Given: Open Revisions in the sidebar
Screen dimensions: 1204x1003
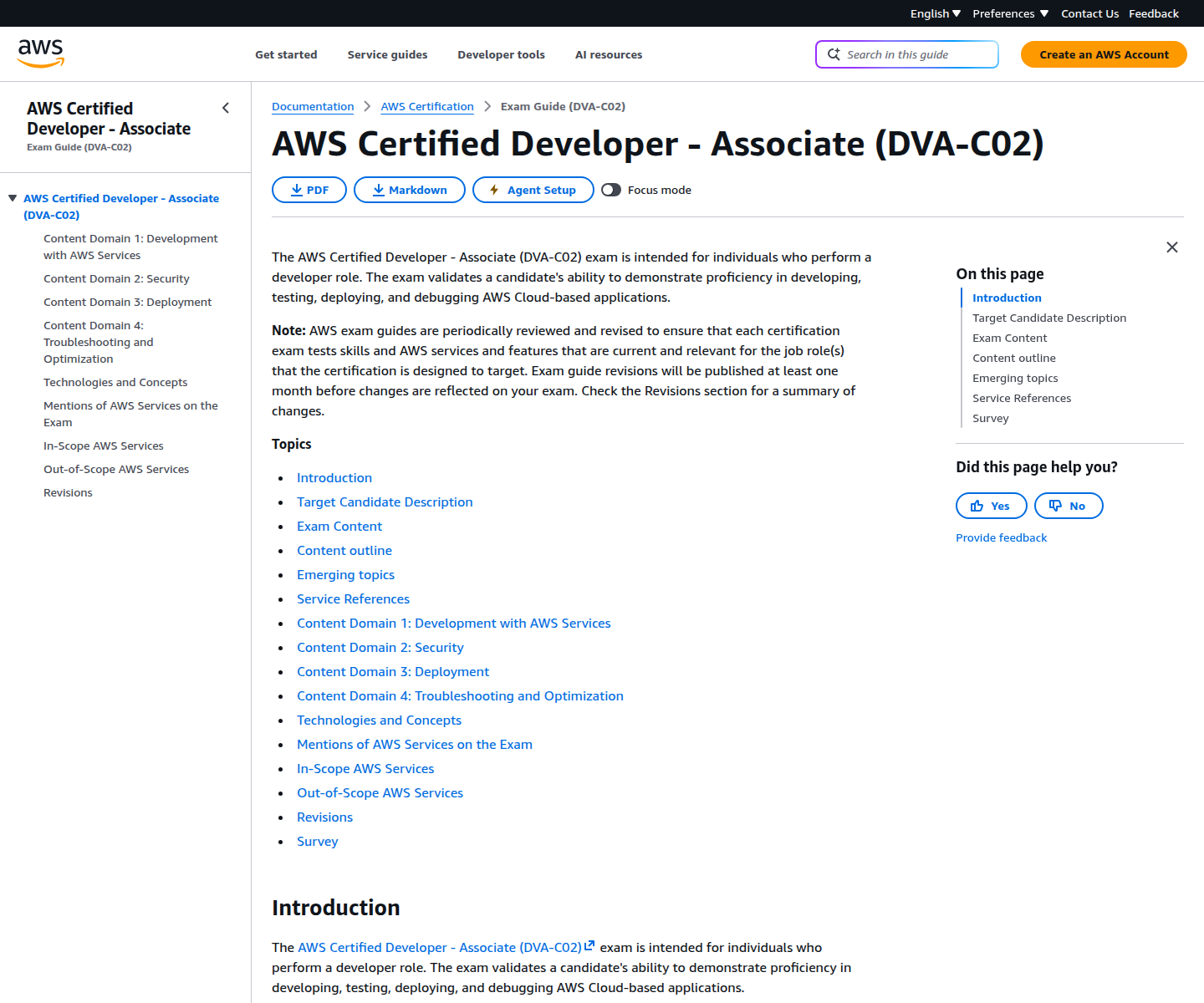Looking at the screenshot, I should [68, 492].
